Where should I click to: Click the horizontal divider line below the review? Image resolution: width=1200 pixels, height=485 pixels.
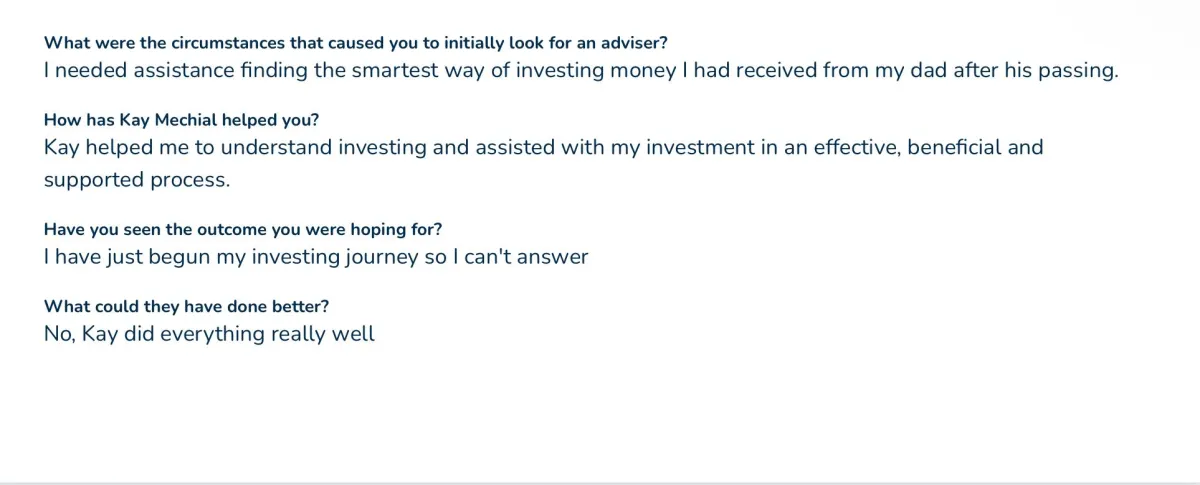pos(600,483)
